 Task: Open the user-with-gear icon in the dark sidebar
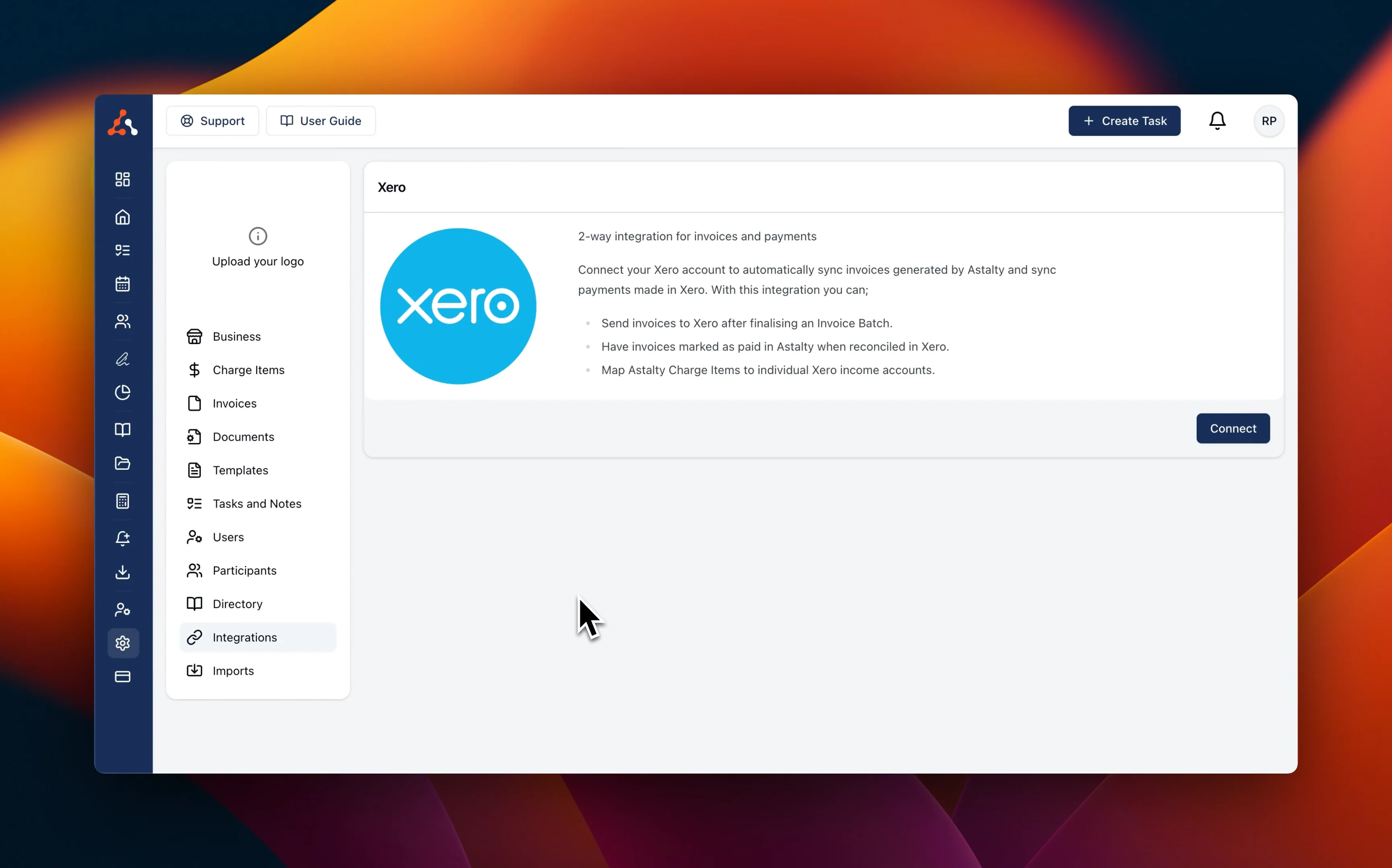click(x=122, y=609)
